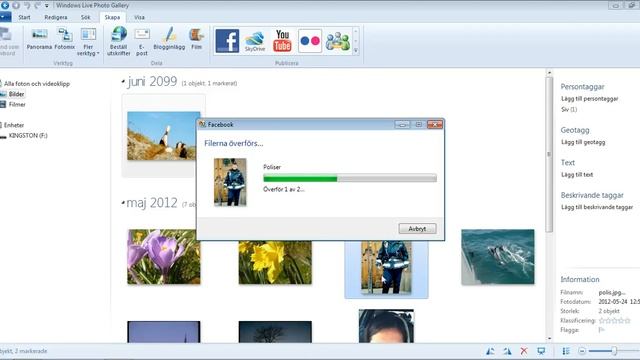
Task: Select the dark tree photo thumbnail
Action: [x=275, y=332]
